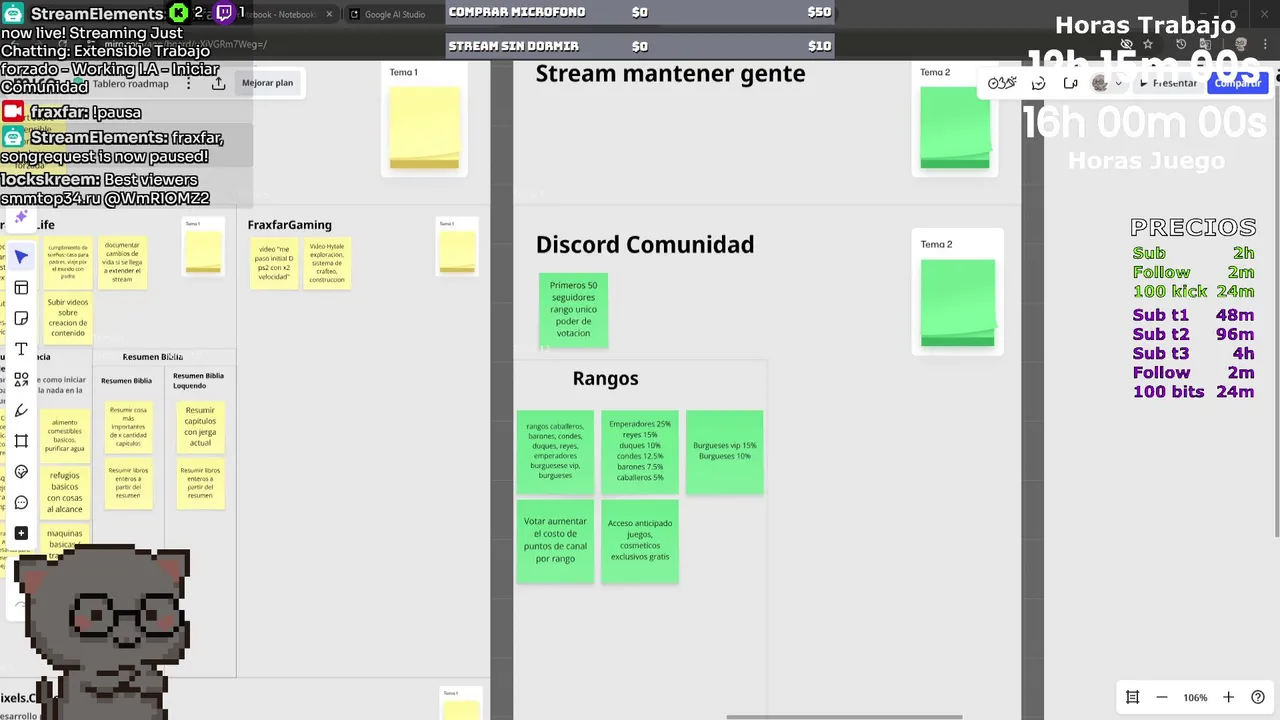Zoom out with minus button
Screen dimensions: 1280x720
tap(1161, 697)
